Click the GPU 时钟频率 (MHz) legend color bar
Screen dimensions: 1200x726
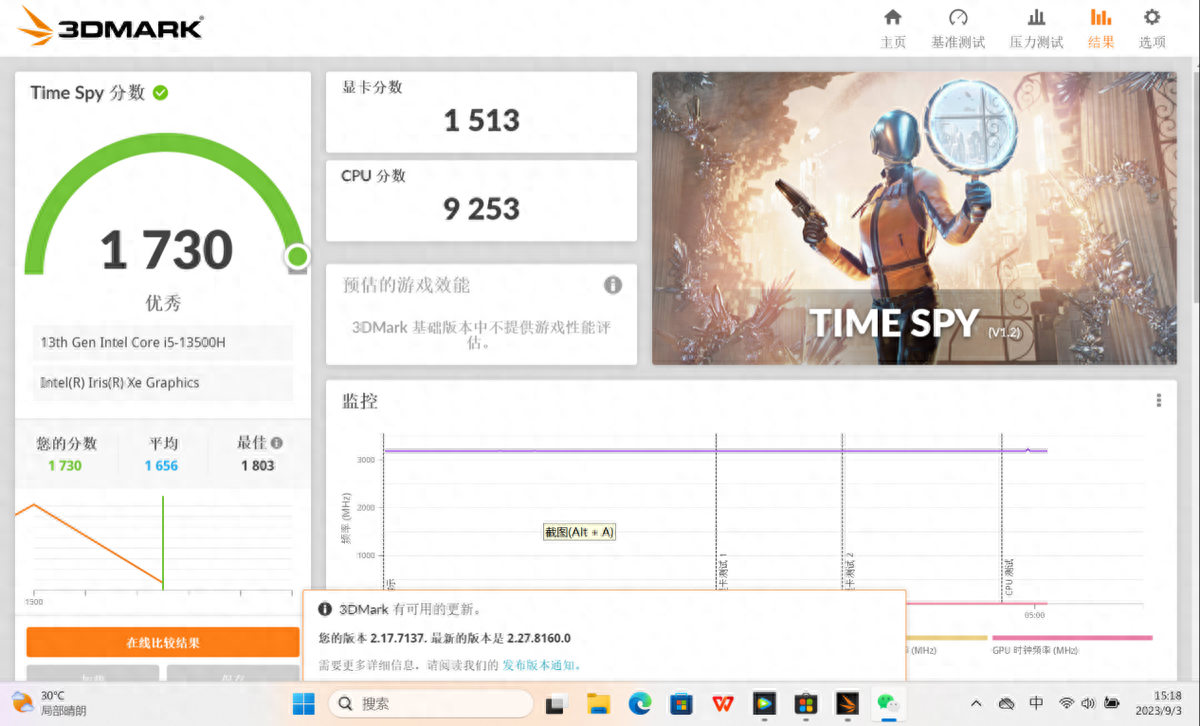coord(1072,637)
